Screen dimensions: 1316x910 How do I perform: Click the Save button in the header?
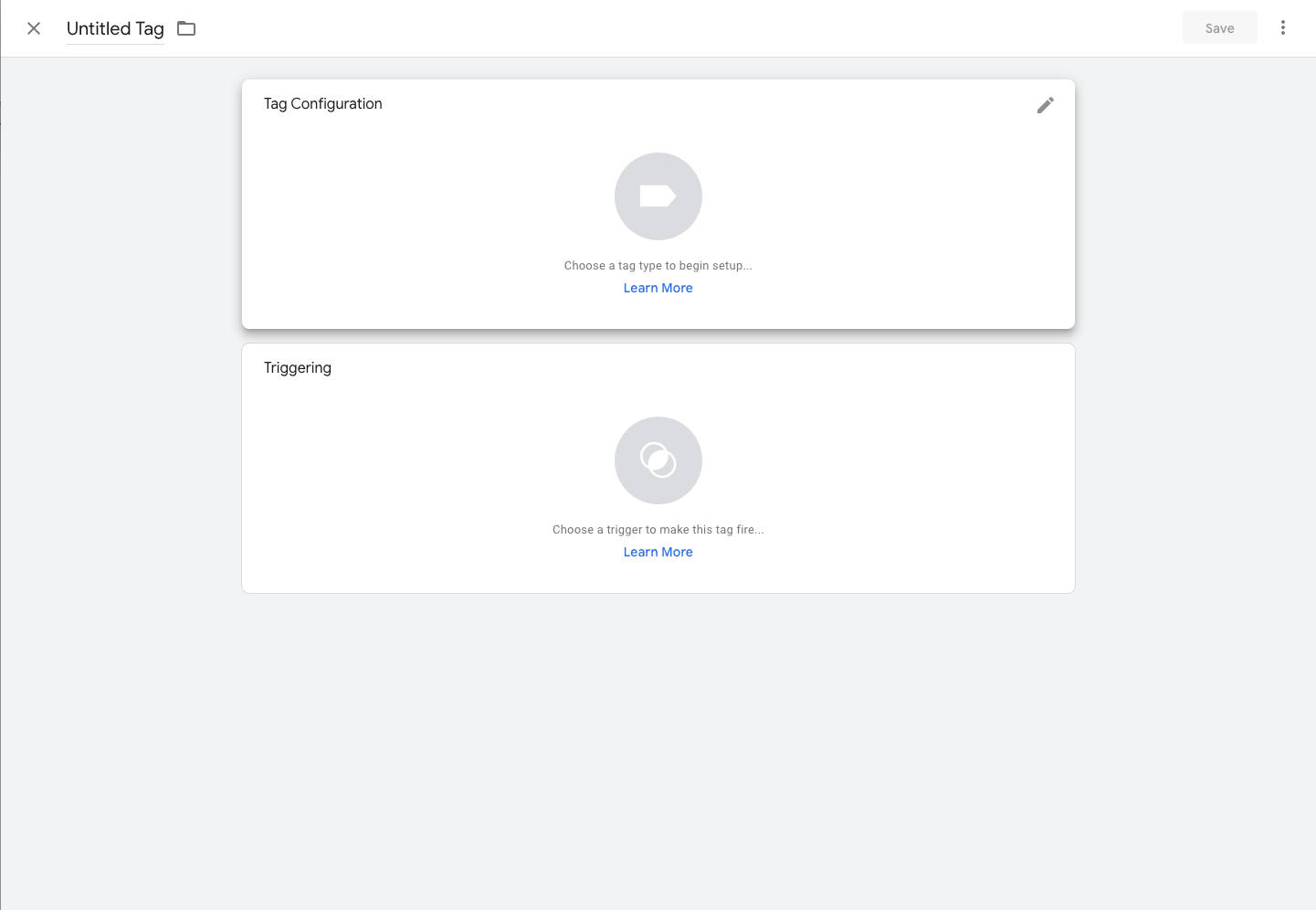pos(1220,27)
